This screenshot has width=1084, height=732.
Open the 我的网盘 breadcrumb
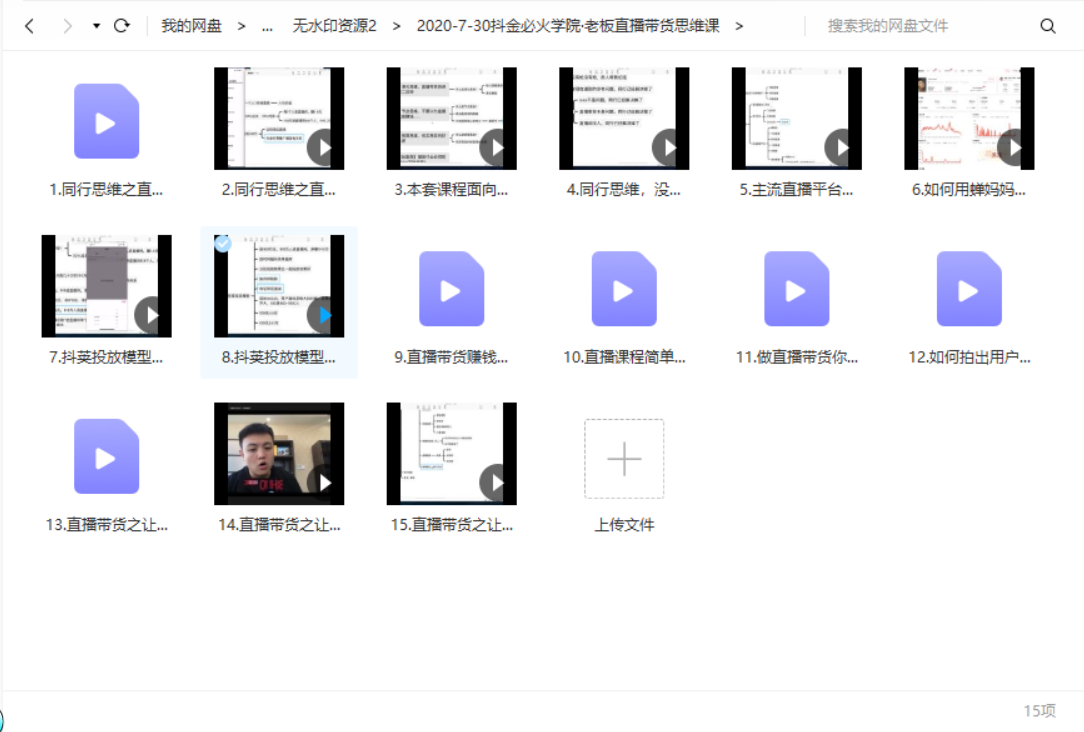tap(191, 26)
